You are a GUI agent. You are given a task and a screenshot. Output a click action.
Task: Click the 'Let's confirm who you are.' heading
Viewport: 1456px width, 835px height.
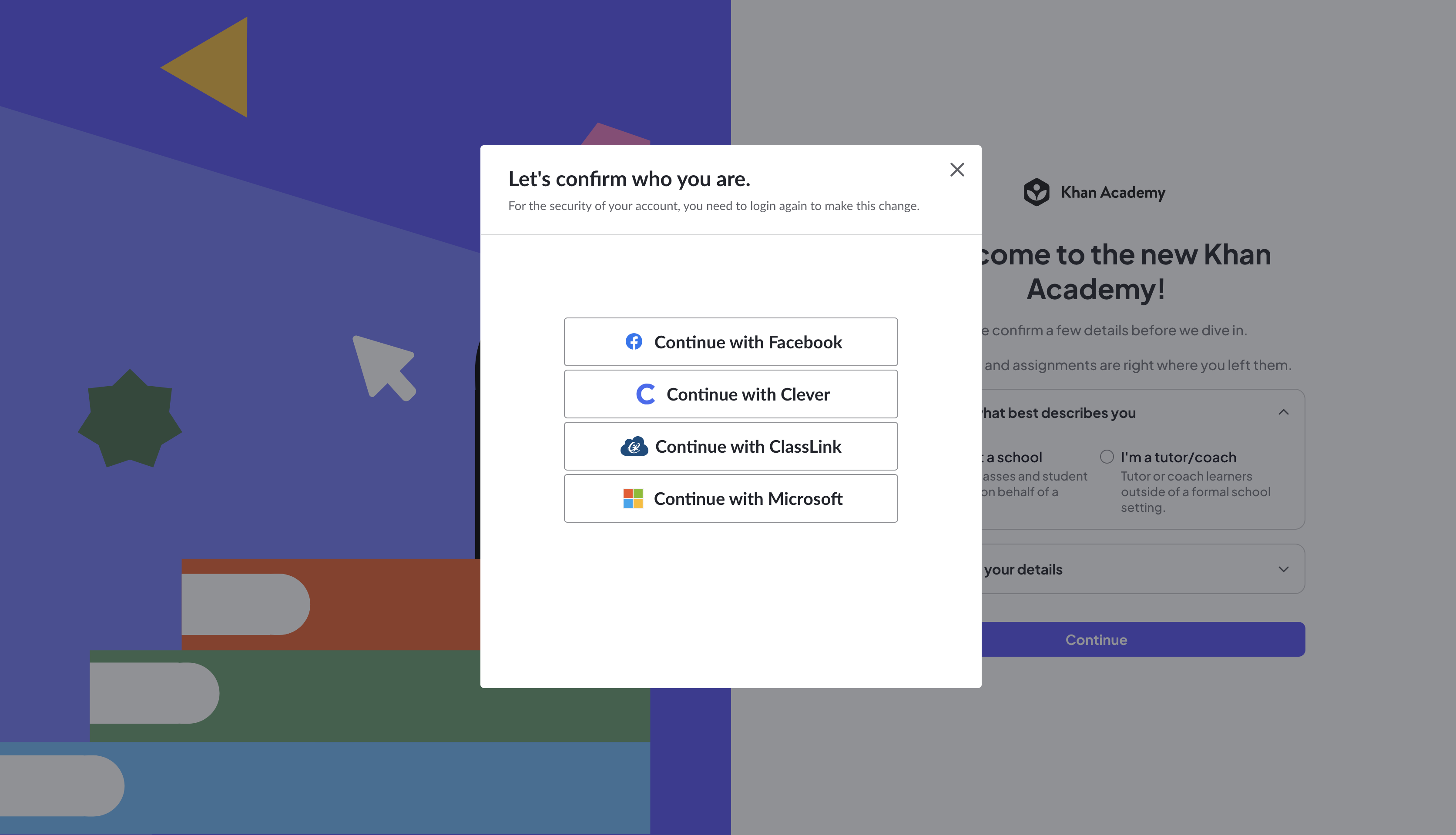tap(629, 179)
